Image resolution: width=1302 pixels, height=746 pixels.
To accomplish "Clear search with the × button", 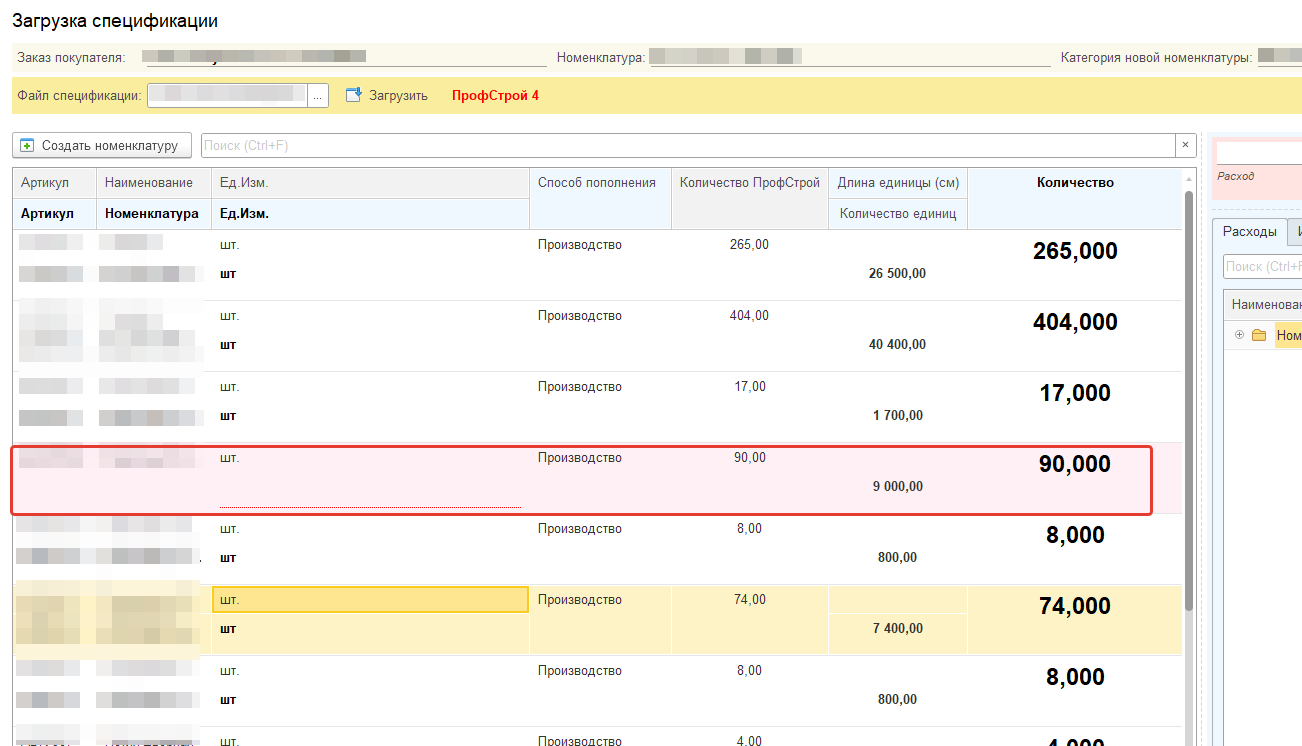I will click(x=1186, y=145).
